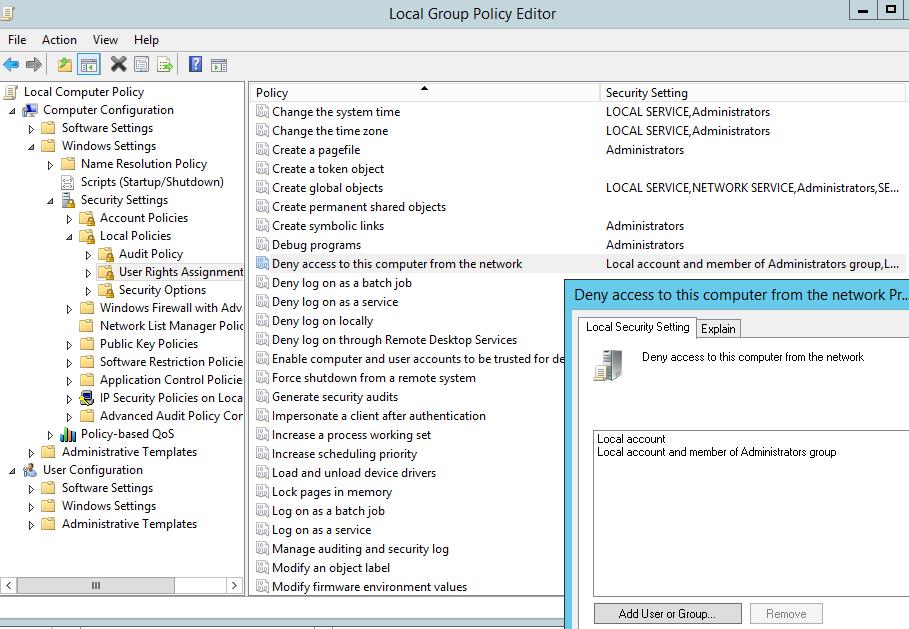Select 'Local account and member of Administrators group' entry
909x629 pixels.
pyautogui.click(x=717, y=452)
